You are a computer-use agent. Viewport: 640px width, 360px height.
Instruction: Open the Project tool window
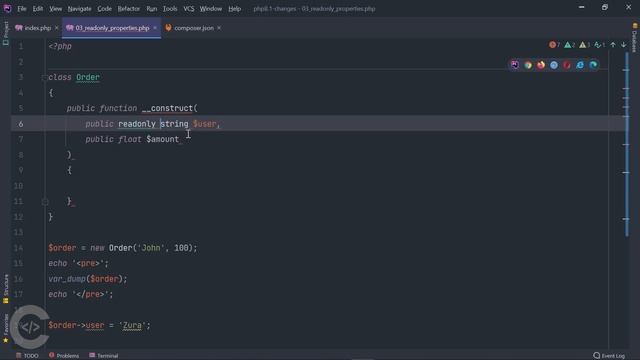(6, 33)
